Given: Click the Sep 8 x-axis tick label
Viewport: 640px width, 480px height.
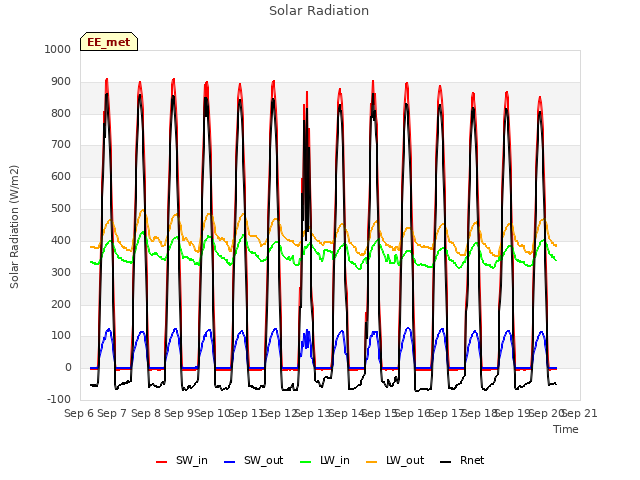Looking at the screenshot, I should pos(146,413).
